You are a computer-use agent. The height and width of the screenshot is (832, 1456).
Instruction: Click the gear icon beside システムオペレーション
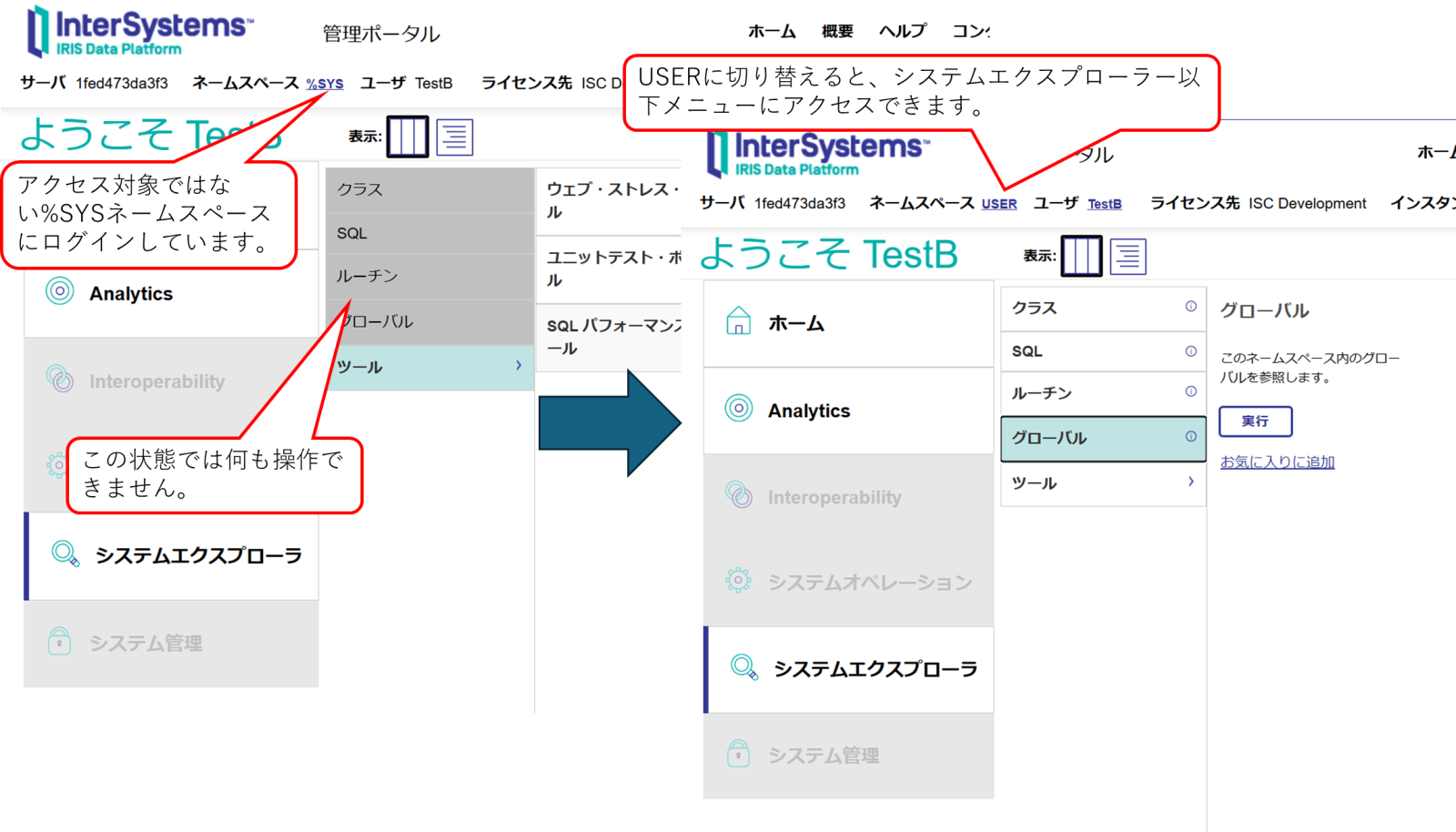(739, 580)
